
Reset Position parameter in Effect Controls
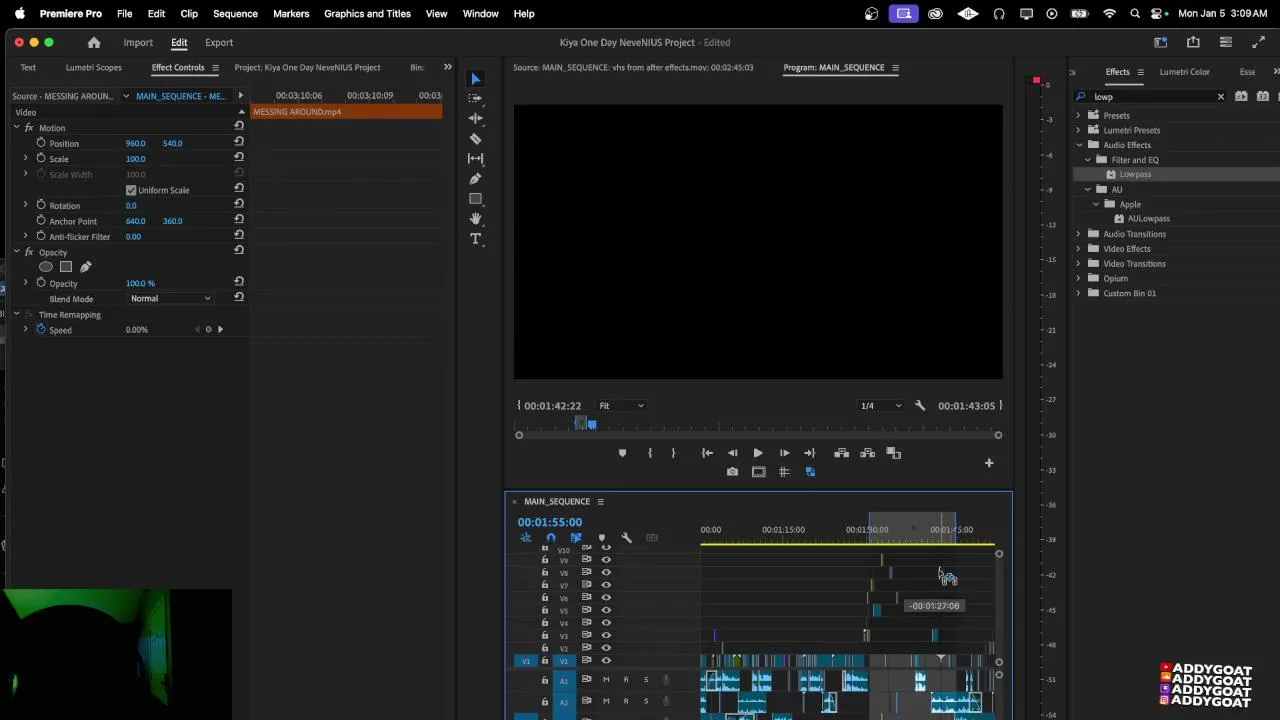pos(239,143)
